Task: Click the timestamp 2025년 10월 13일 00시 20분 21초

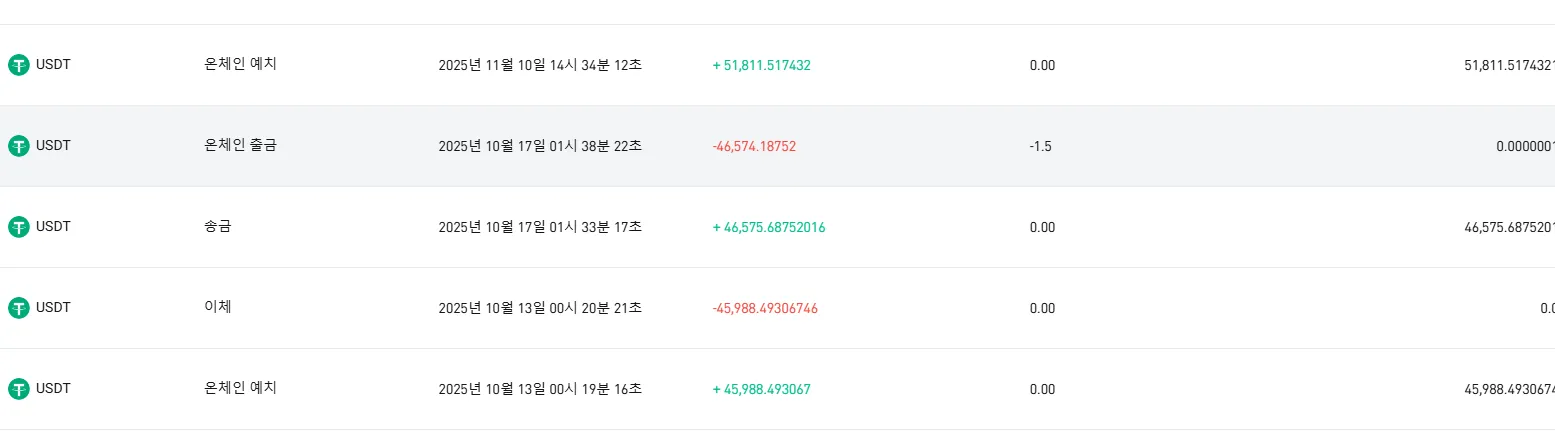Action: click(x=540, y=308)
